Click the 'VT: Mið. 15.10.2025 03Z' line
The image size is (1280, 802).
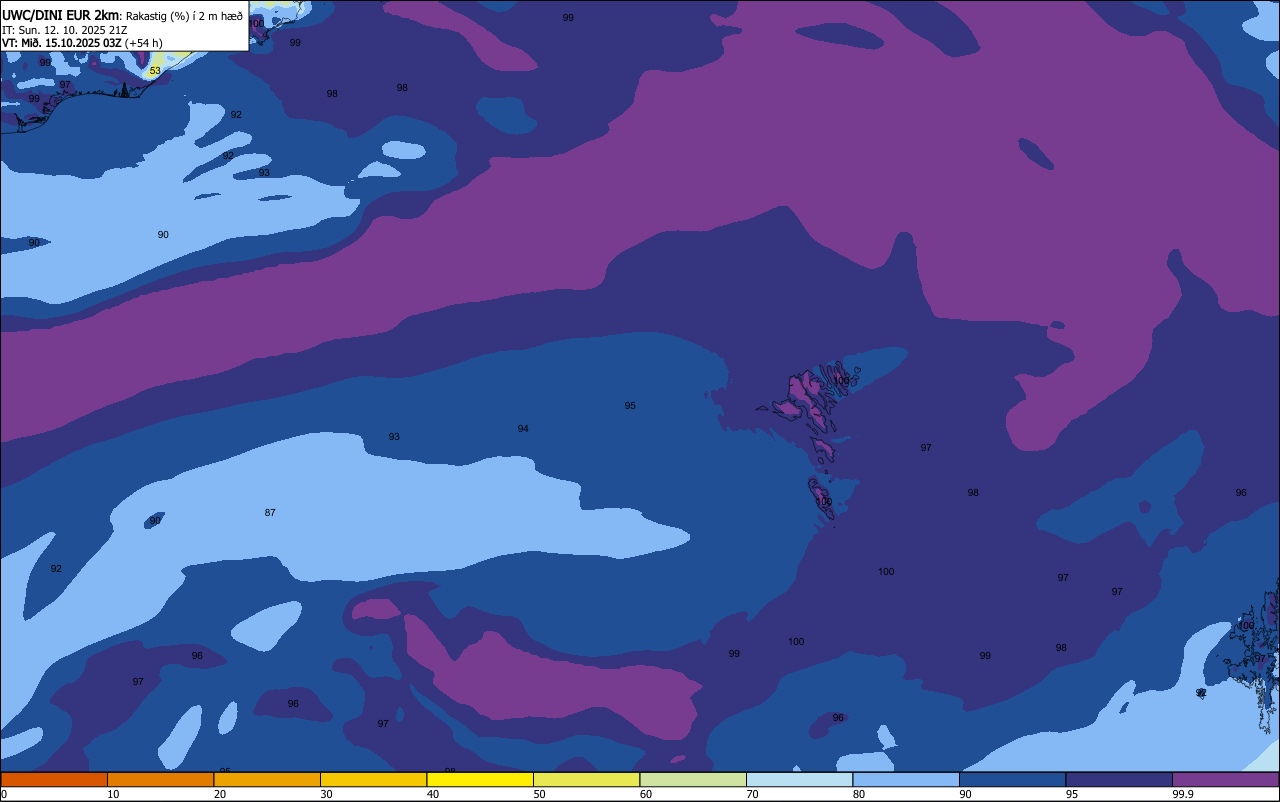pyautogui.click(x=62, y=43)
